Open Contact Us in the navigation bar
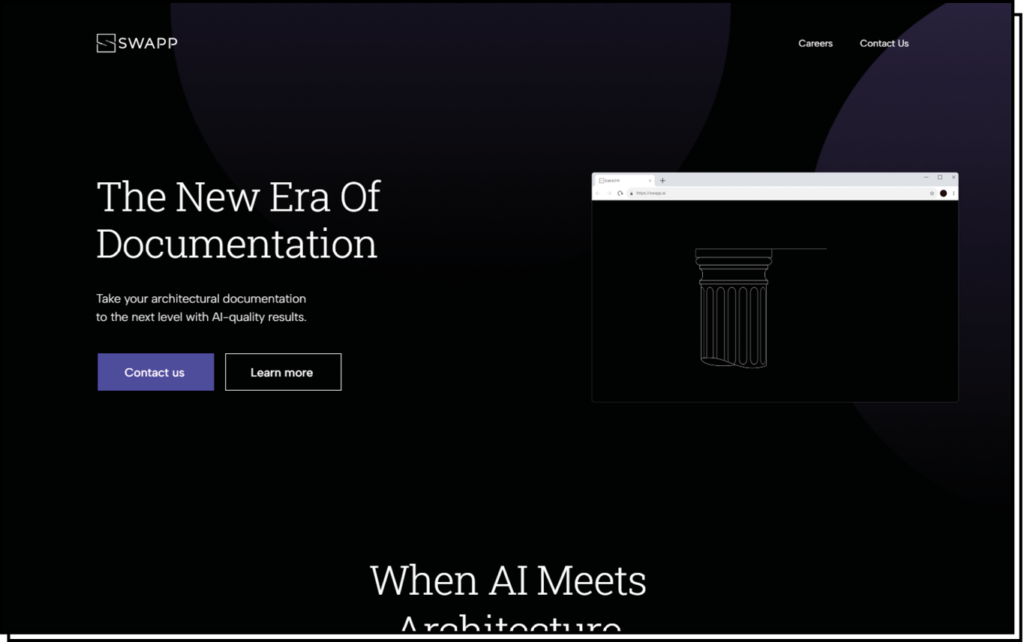The height and width of the screenshot is (642, 1024). coord(884,43)
